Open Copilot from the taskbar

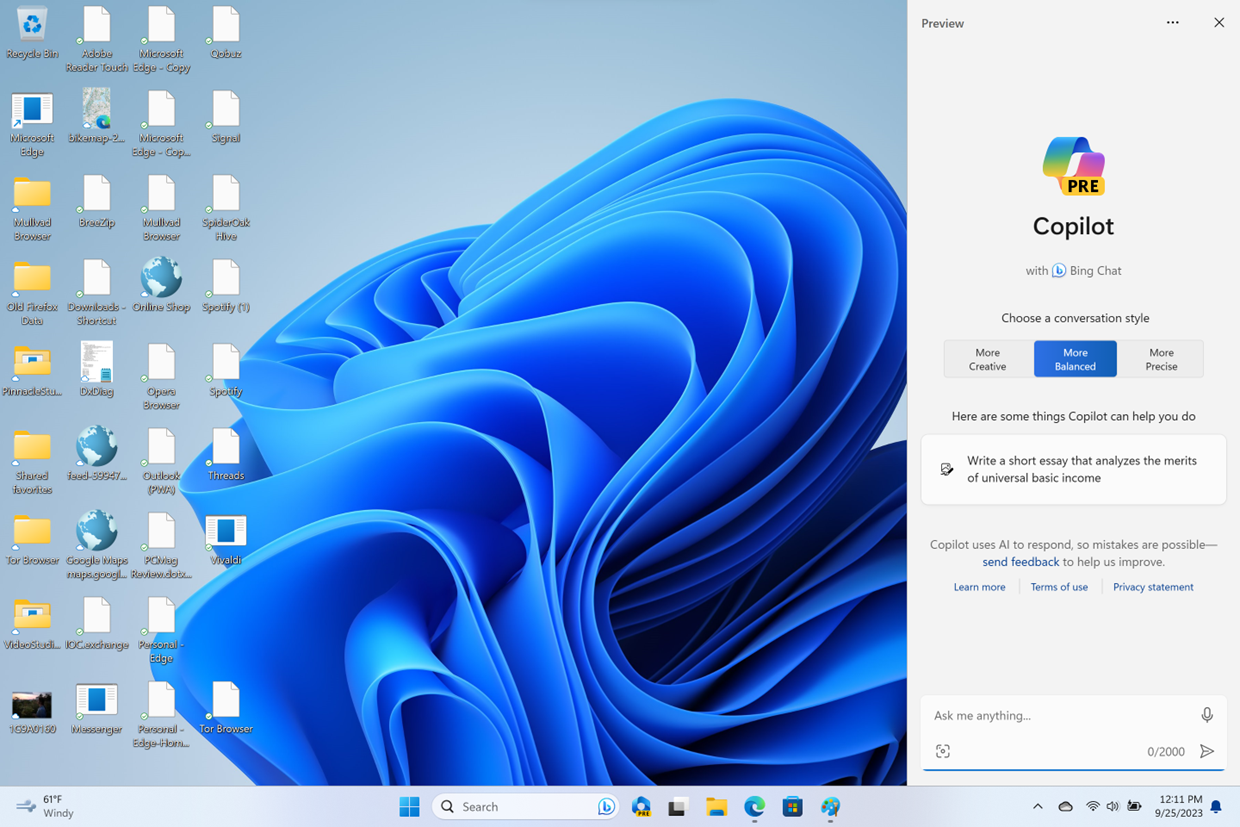[642, 807]
